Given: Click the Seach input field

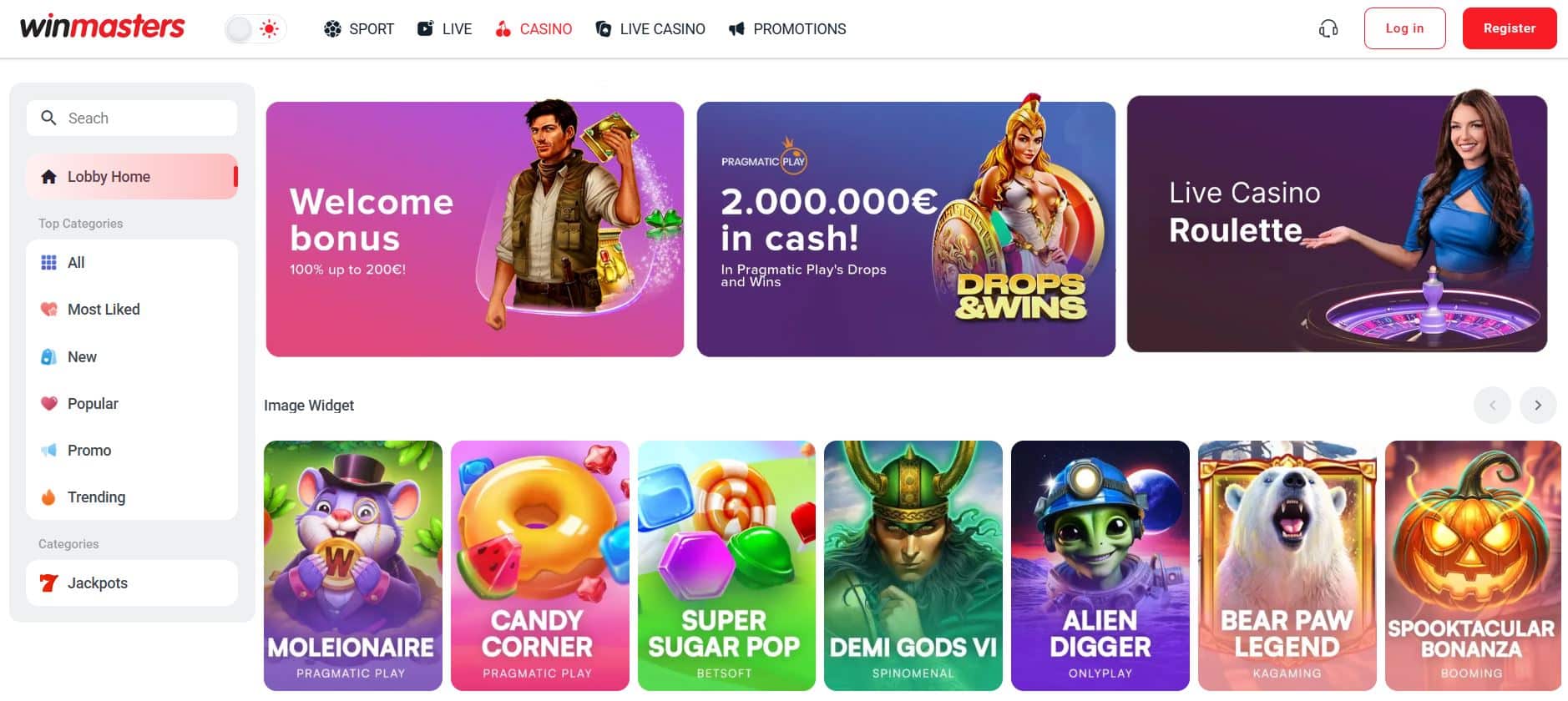Looking at the screenshot, I should (132, 118).
